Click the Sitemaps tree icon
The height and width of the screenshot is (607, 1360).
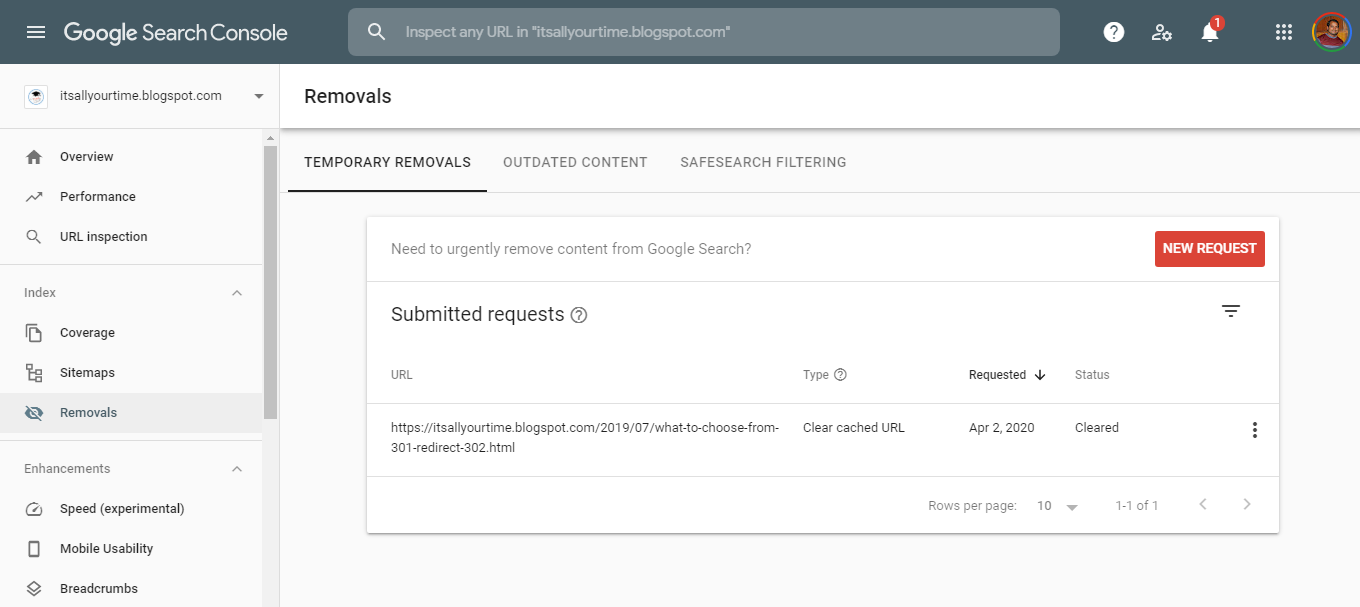pyautogui.click(x=34, y=373)
